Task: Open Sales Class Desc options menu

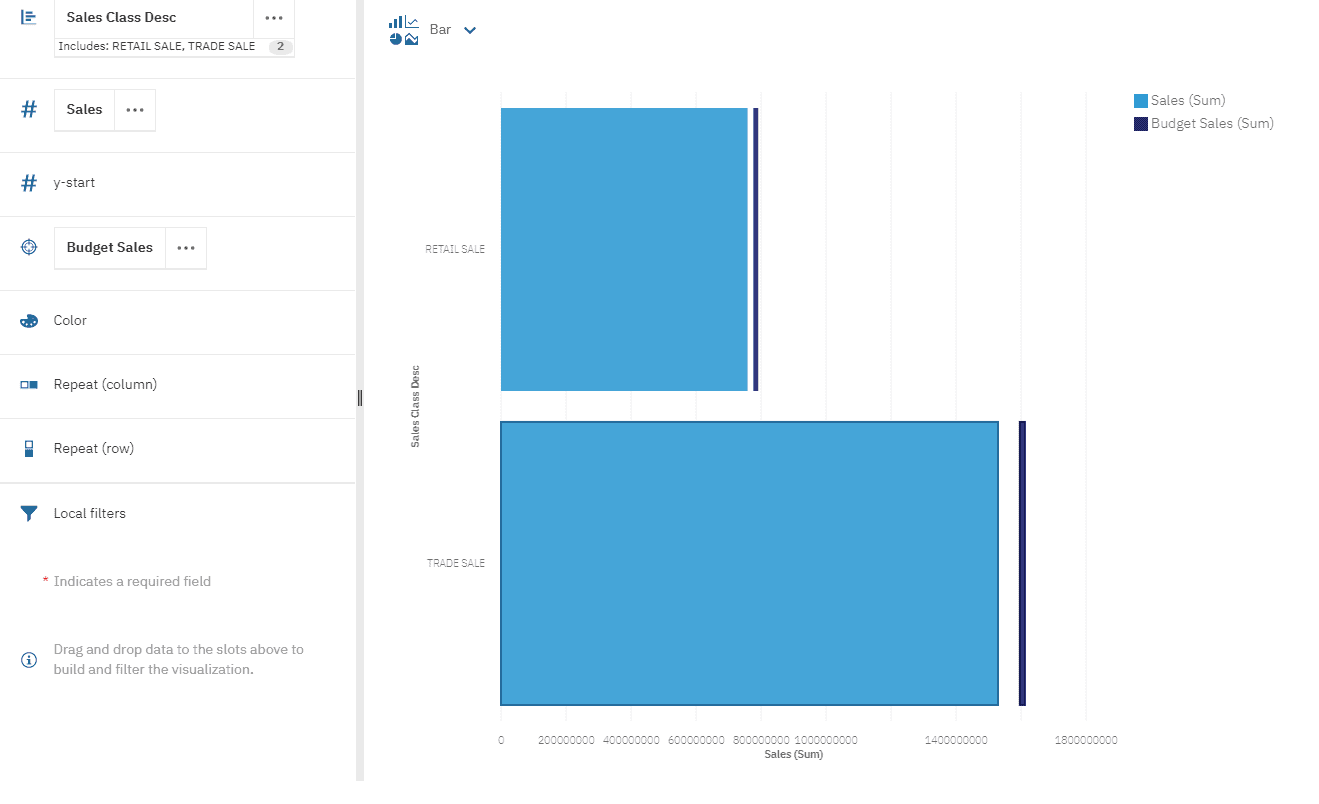Action: click(x=274, y=18)
